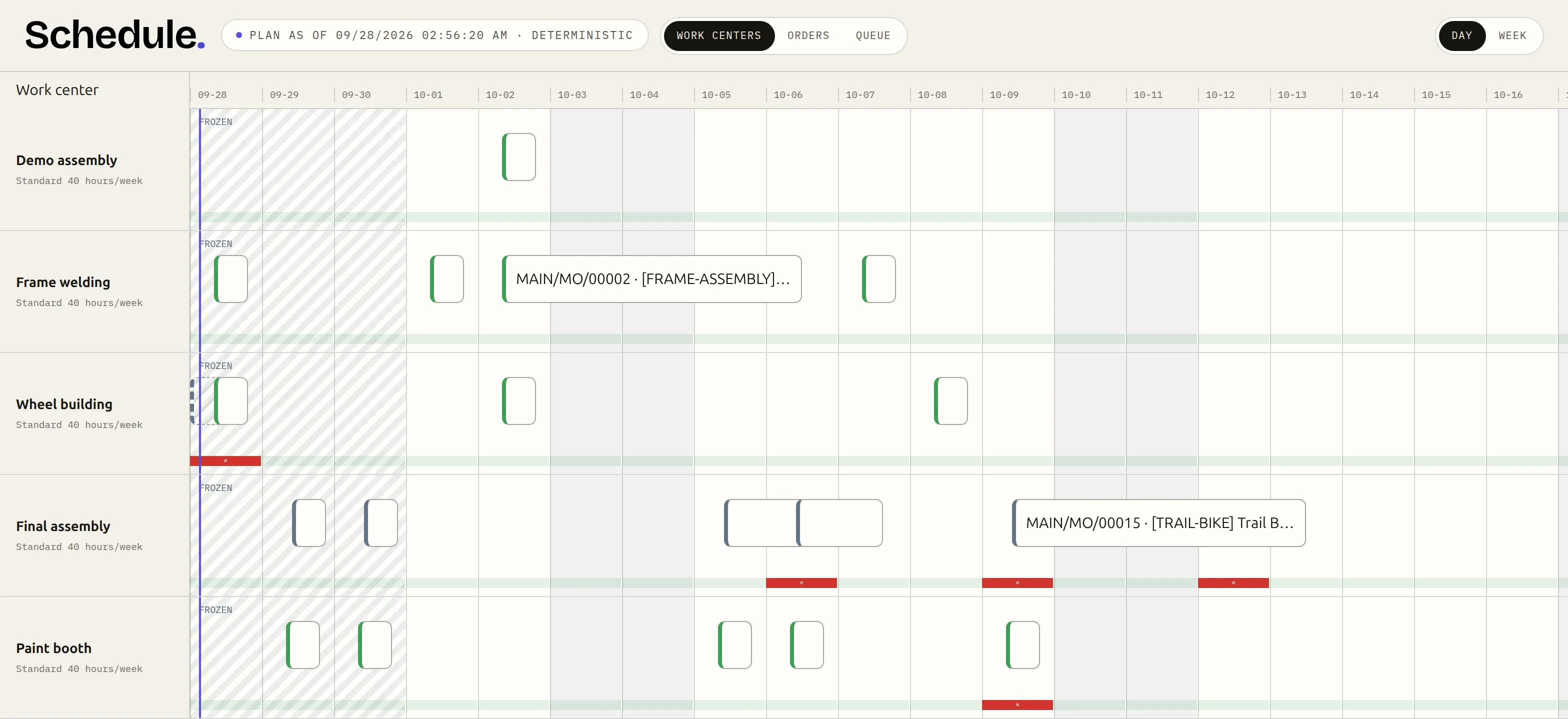Image resolution: width=1568 pixels, height=719 pixels.
Task: Click Final assembly red overload bar on 10-06
Action: [801, 582]
